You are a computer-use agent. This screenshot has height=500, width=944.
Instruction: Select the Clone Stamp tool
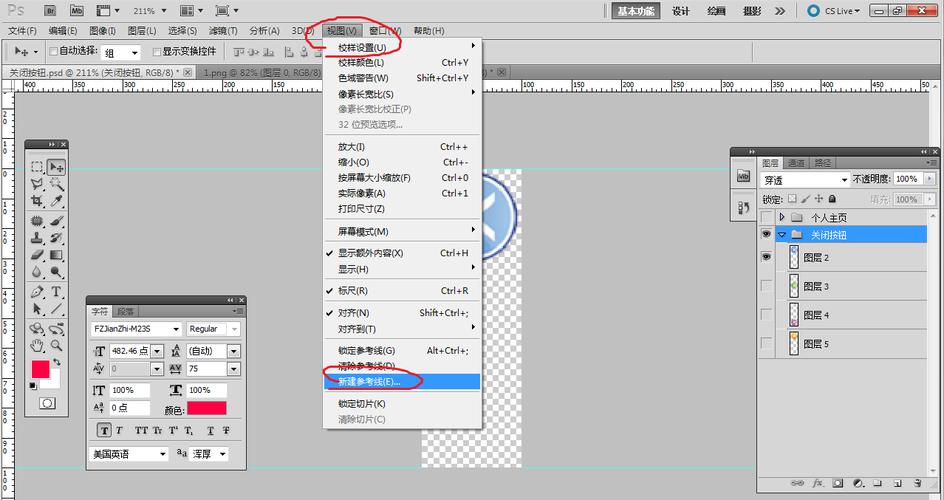(37, 238)
